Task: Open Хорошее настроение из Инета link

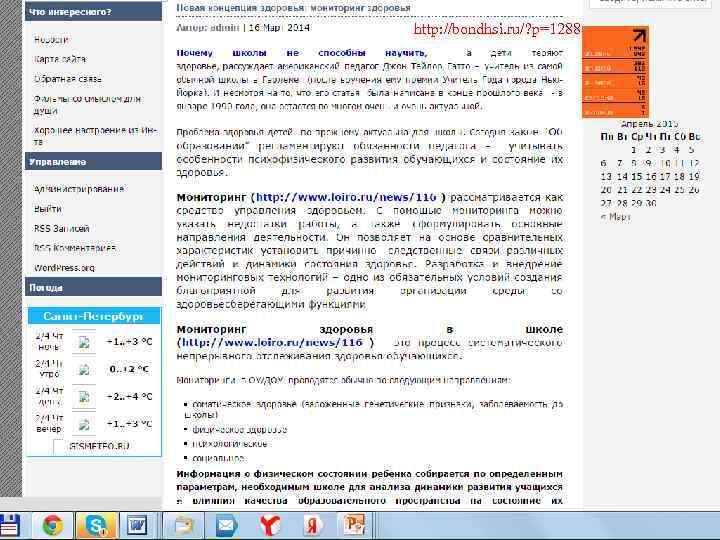Action: click(x=96, y=136)
